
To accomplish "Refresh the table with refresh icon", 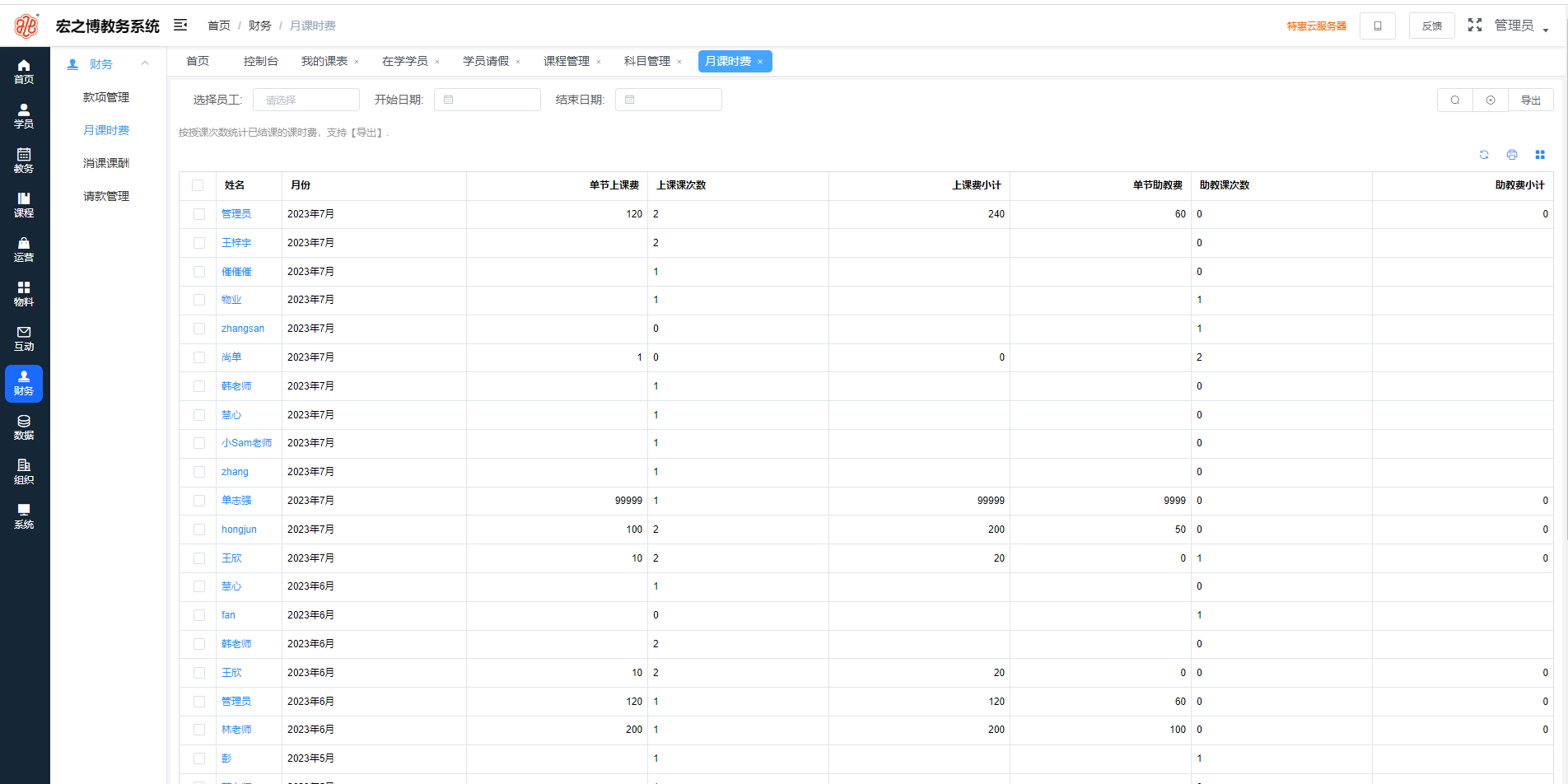I will pos(1484,155).
